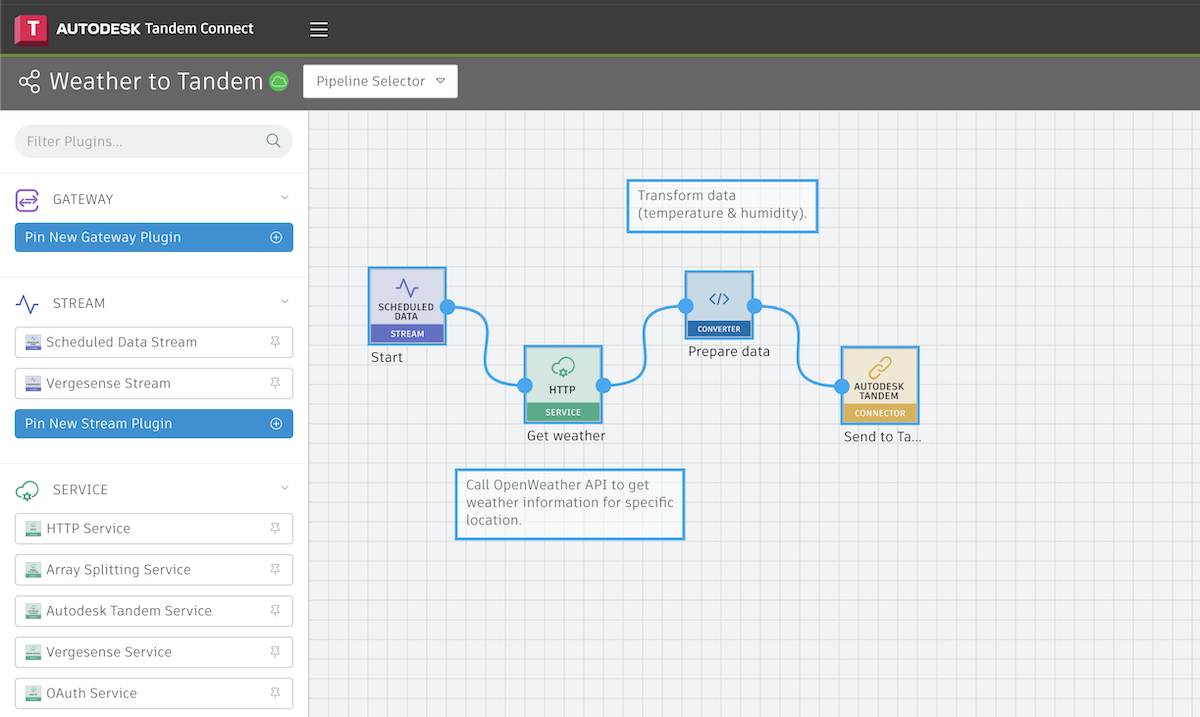
Task: Select the Vergesense Stream plugin
Action: (154, 383)
